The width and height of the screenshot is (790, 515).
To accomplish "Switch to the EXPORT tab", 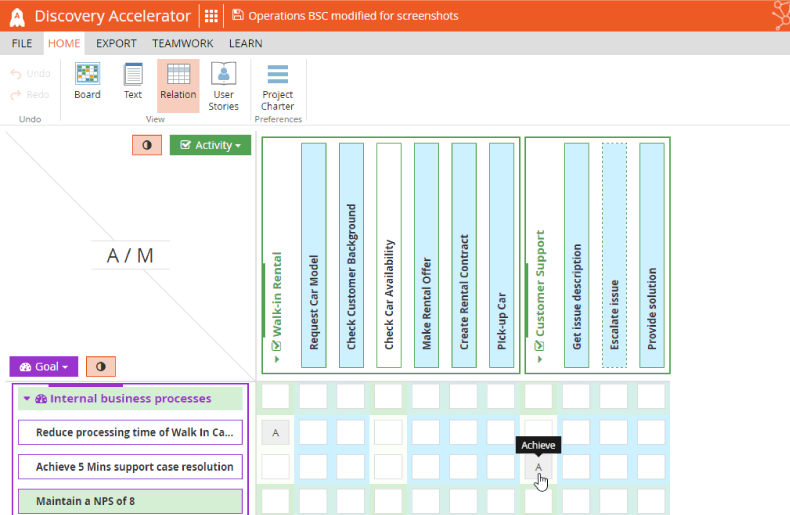I will 116,44.
